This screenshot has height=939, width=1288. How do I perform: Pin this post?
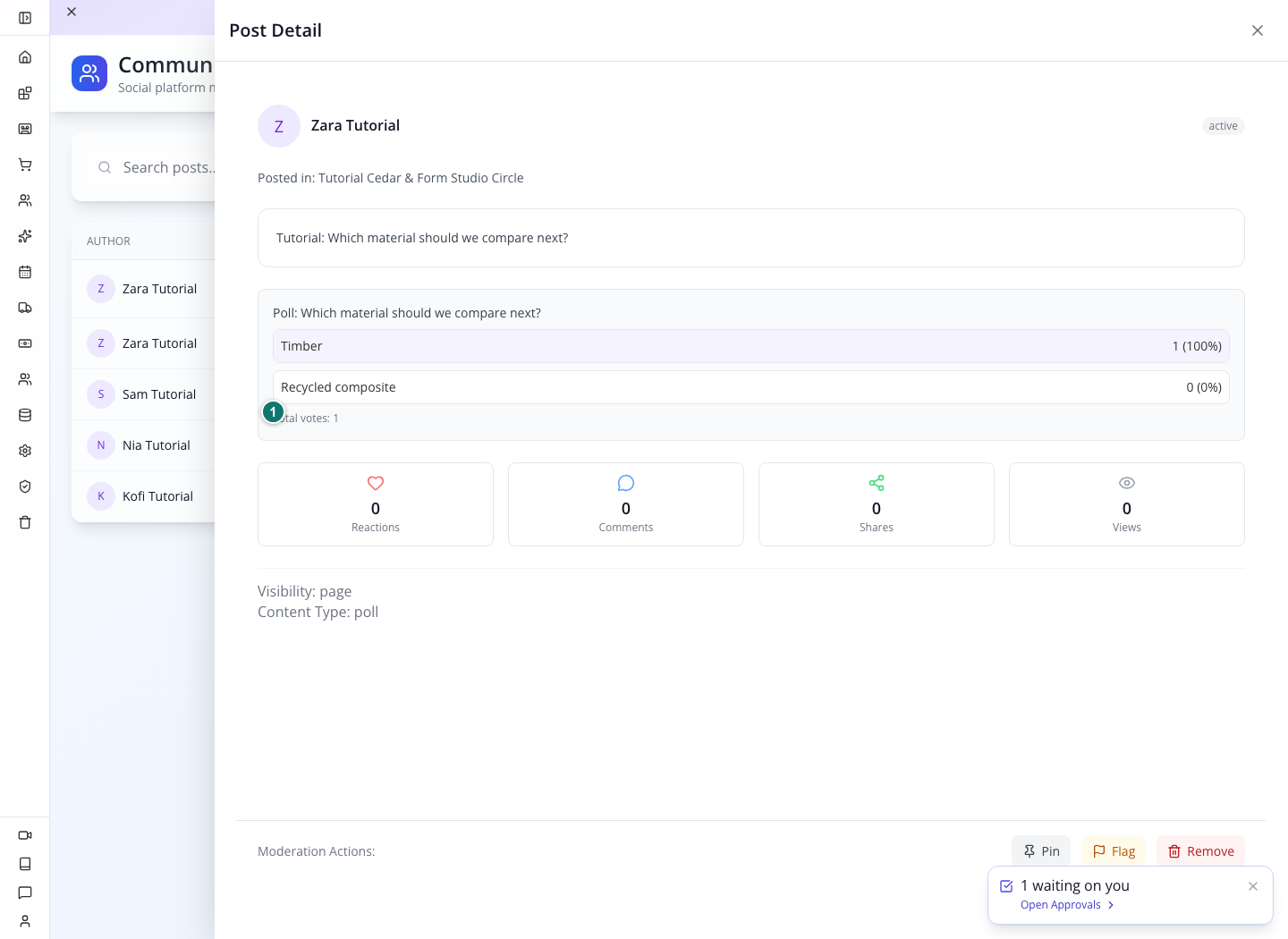1041,851
